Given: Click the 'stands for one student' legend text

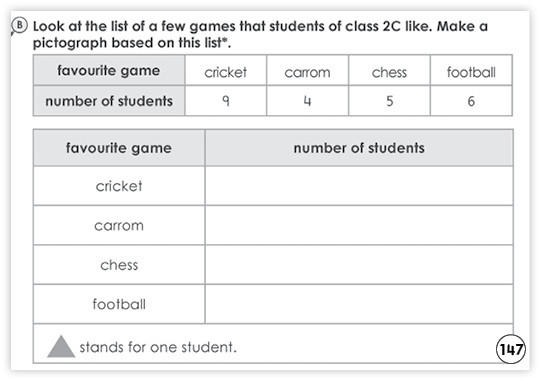Looking at the screenshot, I should pyautogui.click(x=158, y=347).
